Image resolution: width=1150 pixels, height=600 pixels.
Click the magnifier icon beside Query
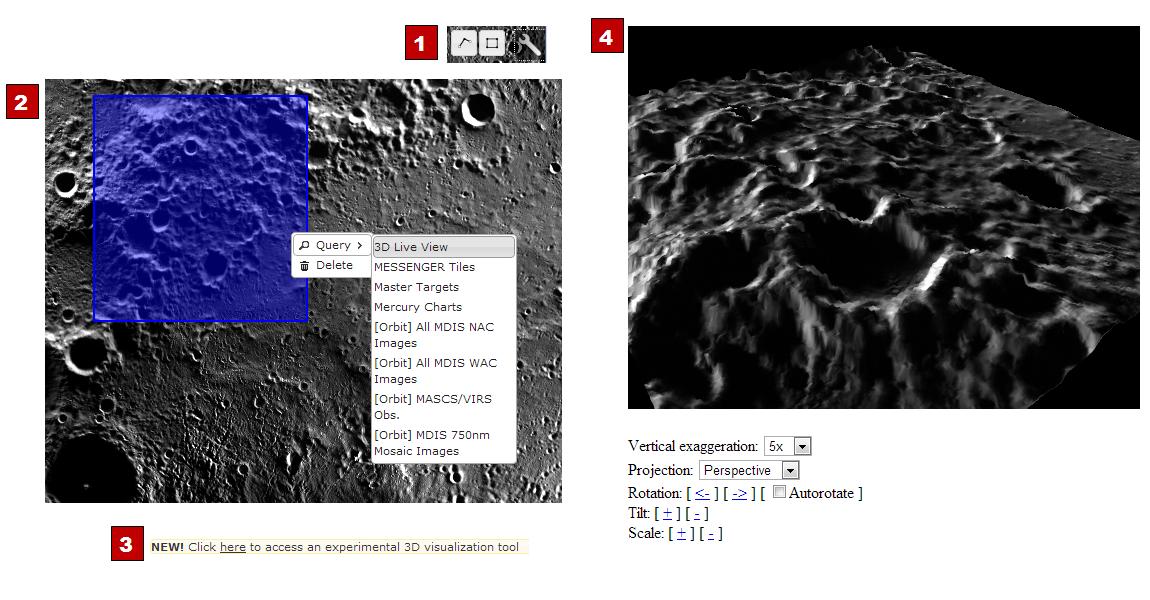point(304,246)
